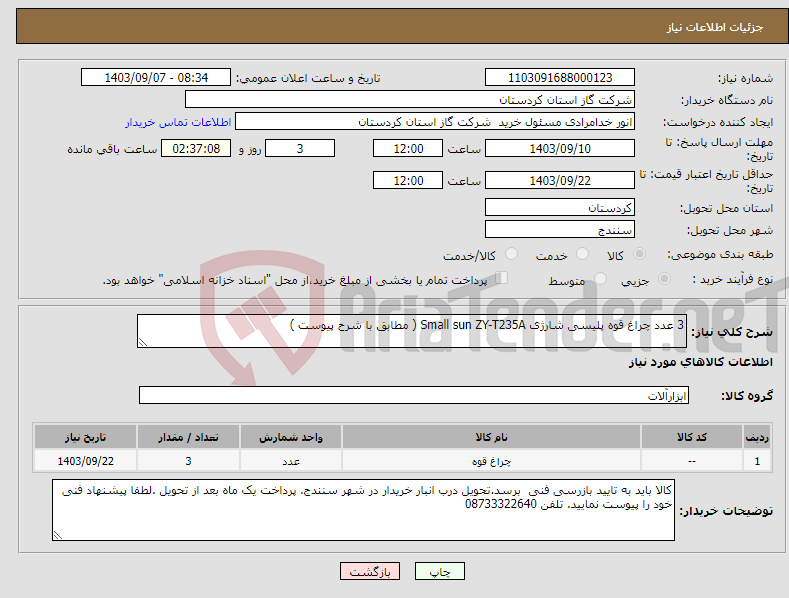Click the واحد شمارش column header
This screenshot has width=789, height=598.
(x=291, y=437)
